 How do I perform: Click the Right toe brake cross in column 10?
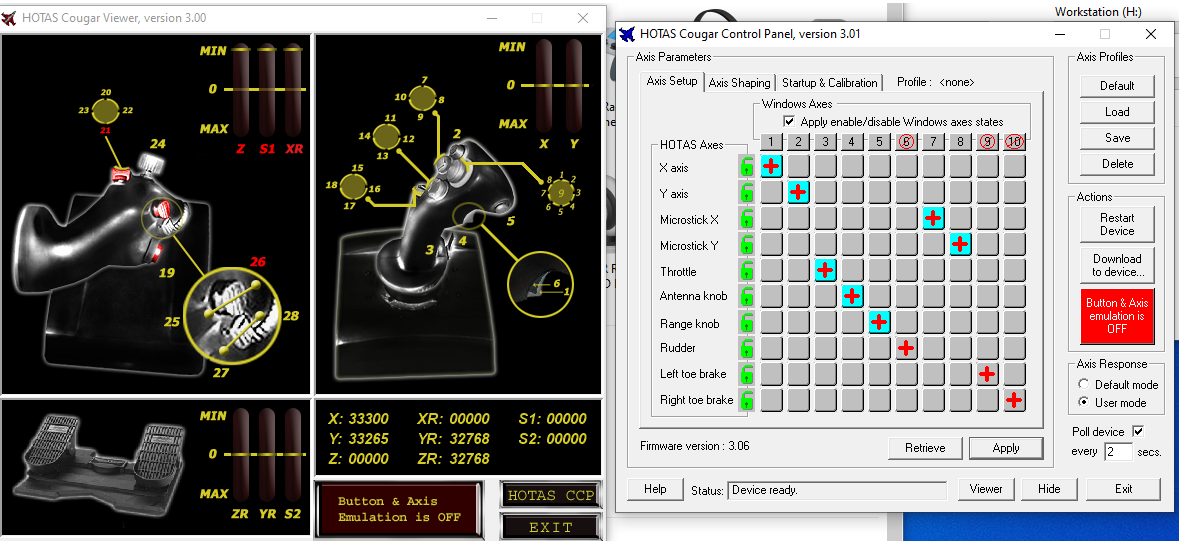(1014, 400)
